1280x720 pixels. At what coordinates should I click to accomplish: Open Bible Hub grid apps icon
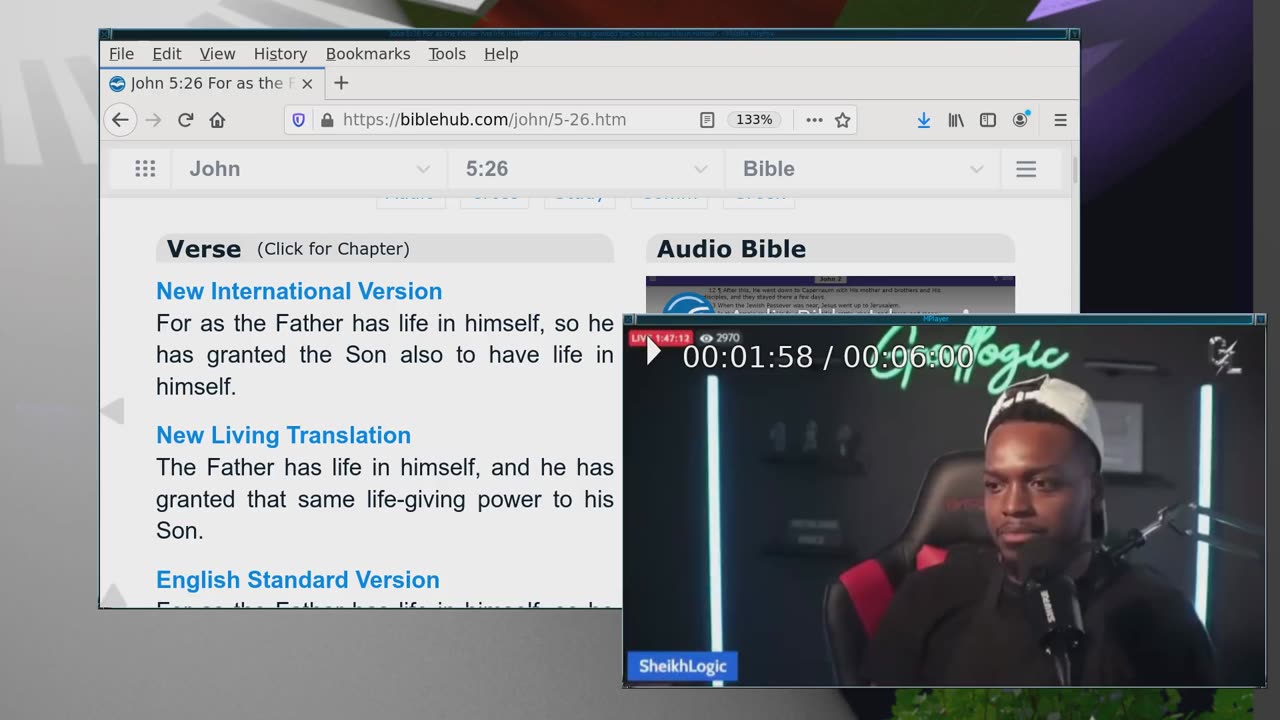tap(145, 169)
